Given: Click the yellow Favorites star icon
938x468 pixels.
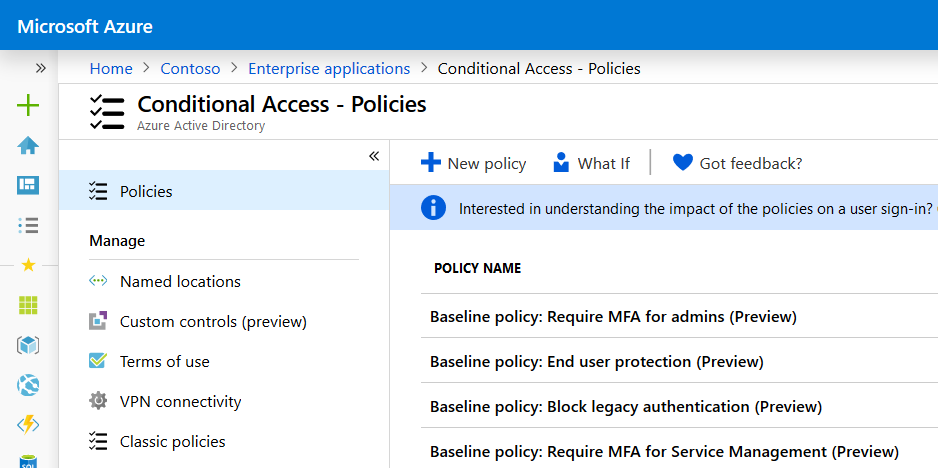Looking at the screenshot, I should click(28, 265).
